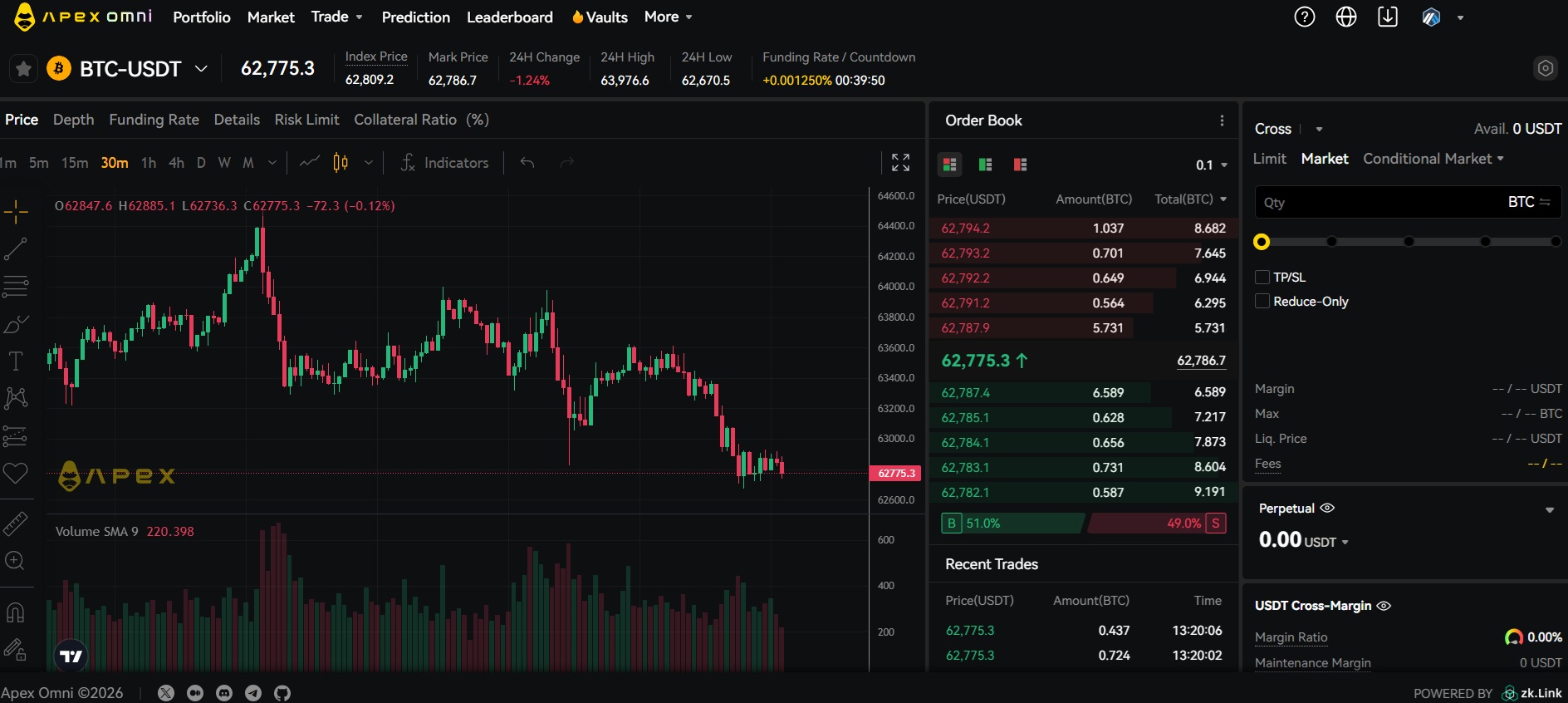Open layout settings hexagon icon

(1546, 68)
